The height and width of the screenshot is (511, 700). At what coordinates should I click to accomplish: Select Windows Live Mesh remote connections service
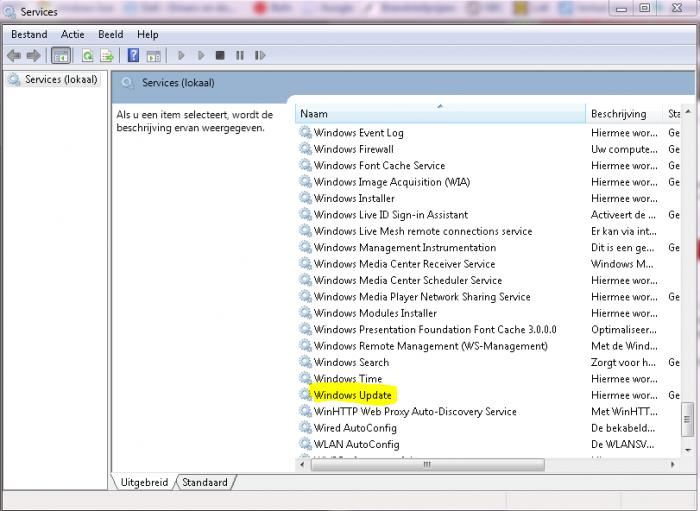(423, 231)
